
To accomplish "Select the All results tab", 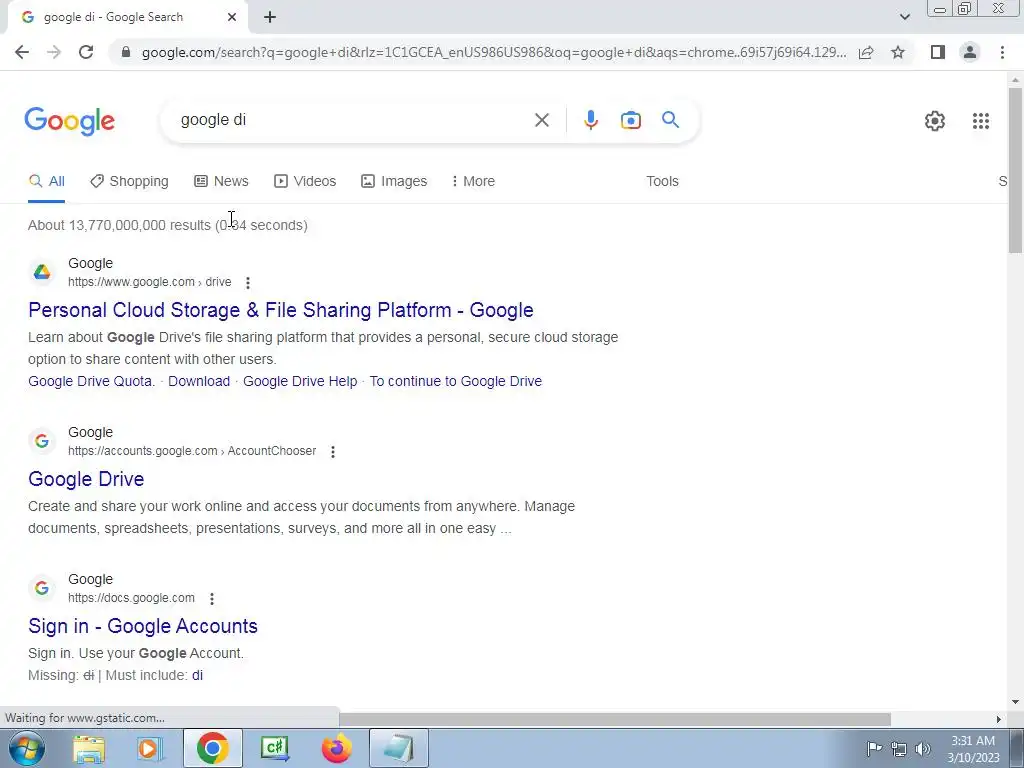I will (47, 182).
